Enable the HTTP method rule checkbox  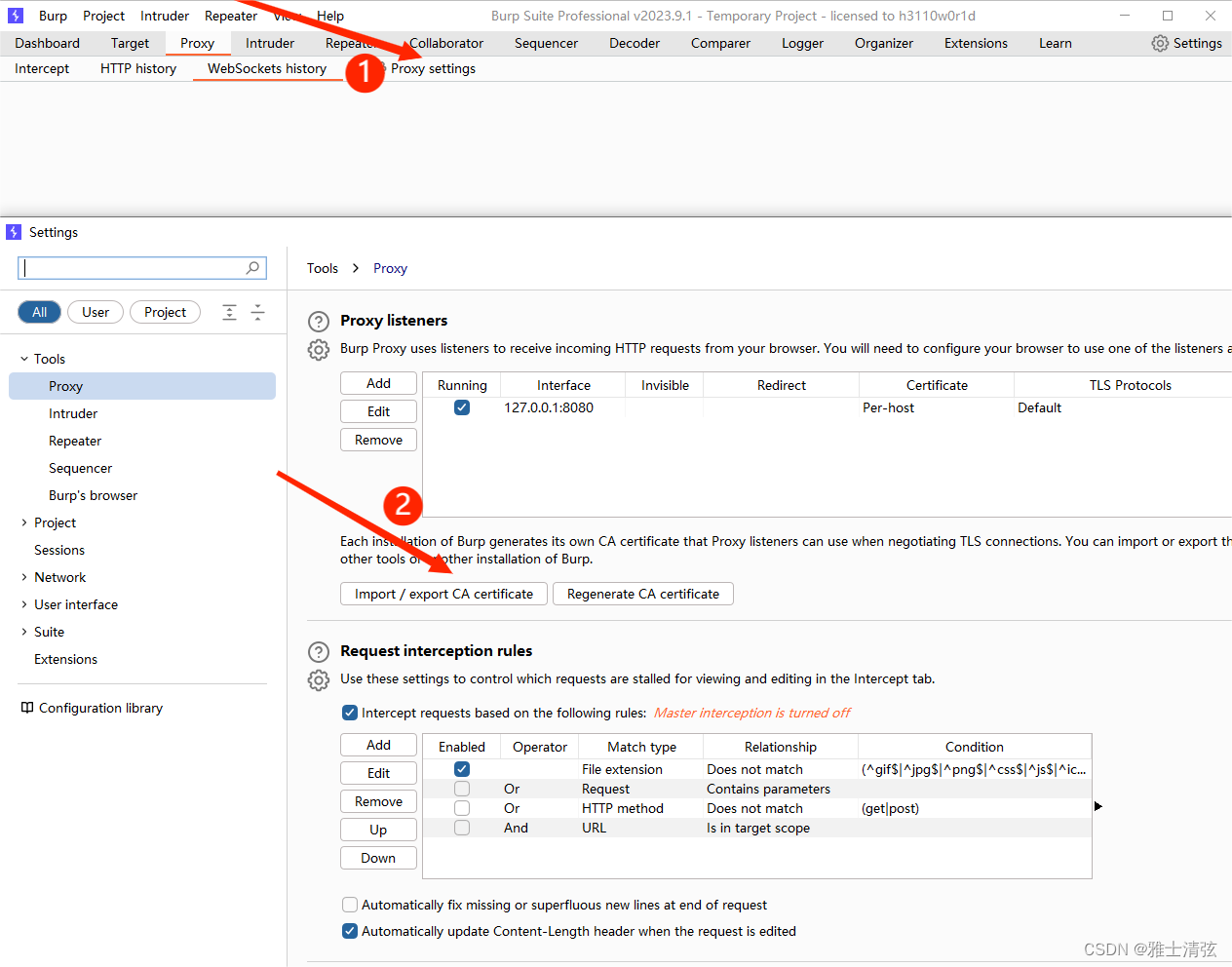pos(462,808)
